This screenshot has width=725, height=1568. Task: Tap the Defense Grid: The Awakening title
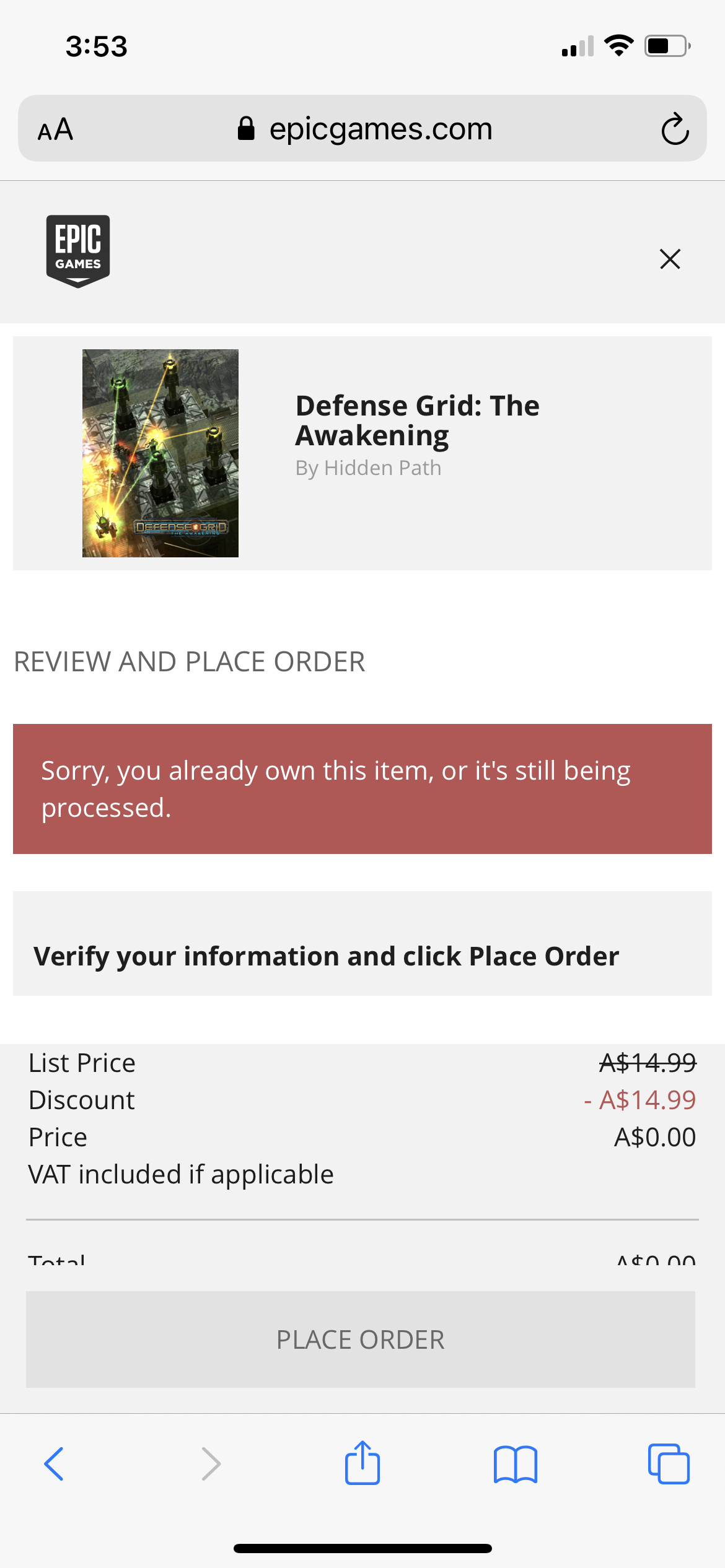pos(417,420)
